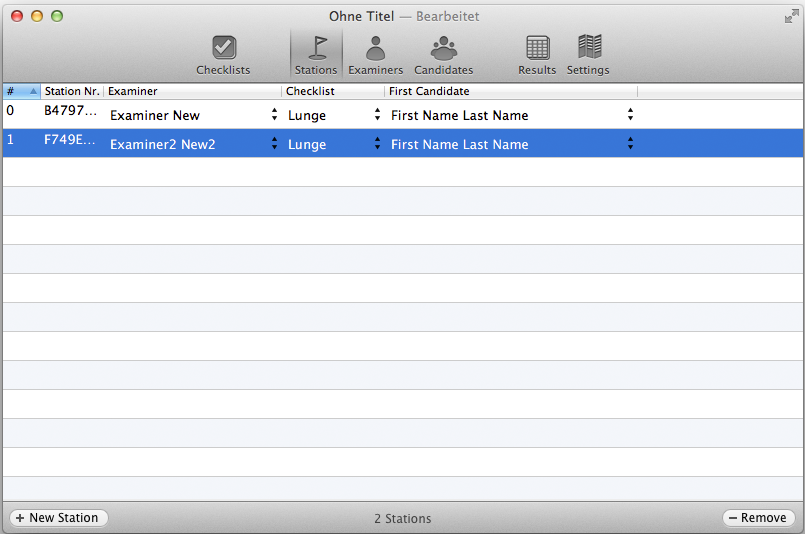This screenshot has height=534, width=805.
Task: Sort by the # column header
Action: pos(22,91)
